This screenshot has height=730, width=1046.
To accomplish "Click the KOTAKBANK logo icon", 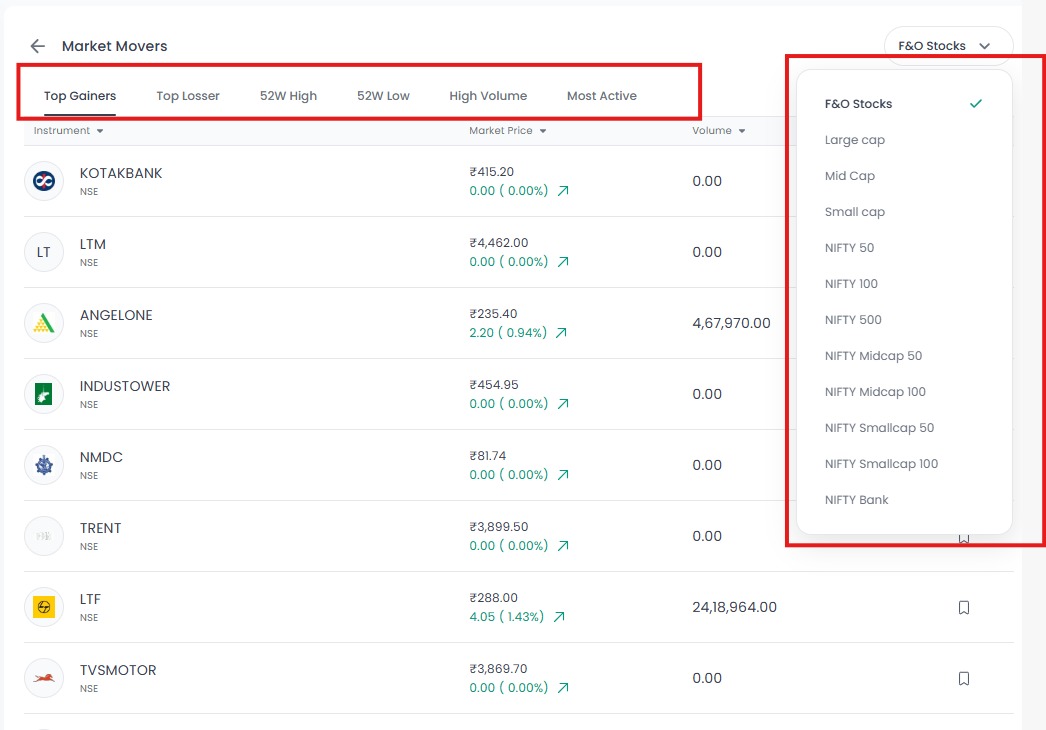I will click(x=44, y=181).
